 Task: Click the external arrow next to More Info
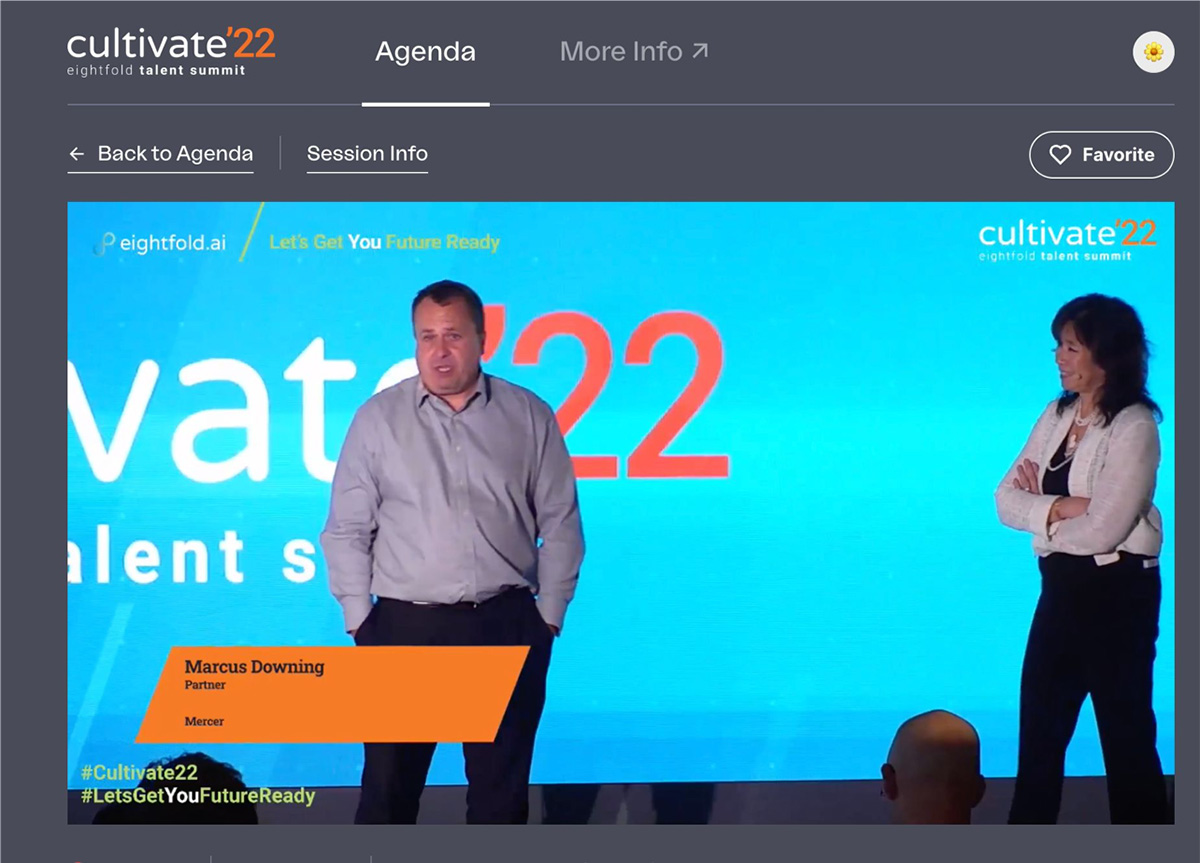(x=700, y=50)
